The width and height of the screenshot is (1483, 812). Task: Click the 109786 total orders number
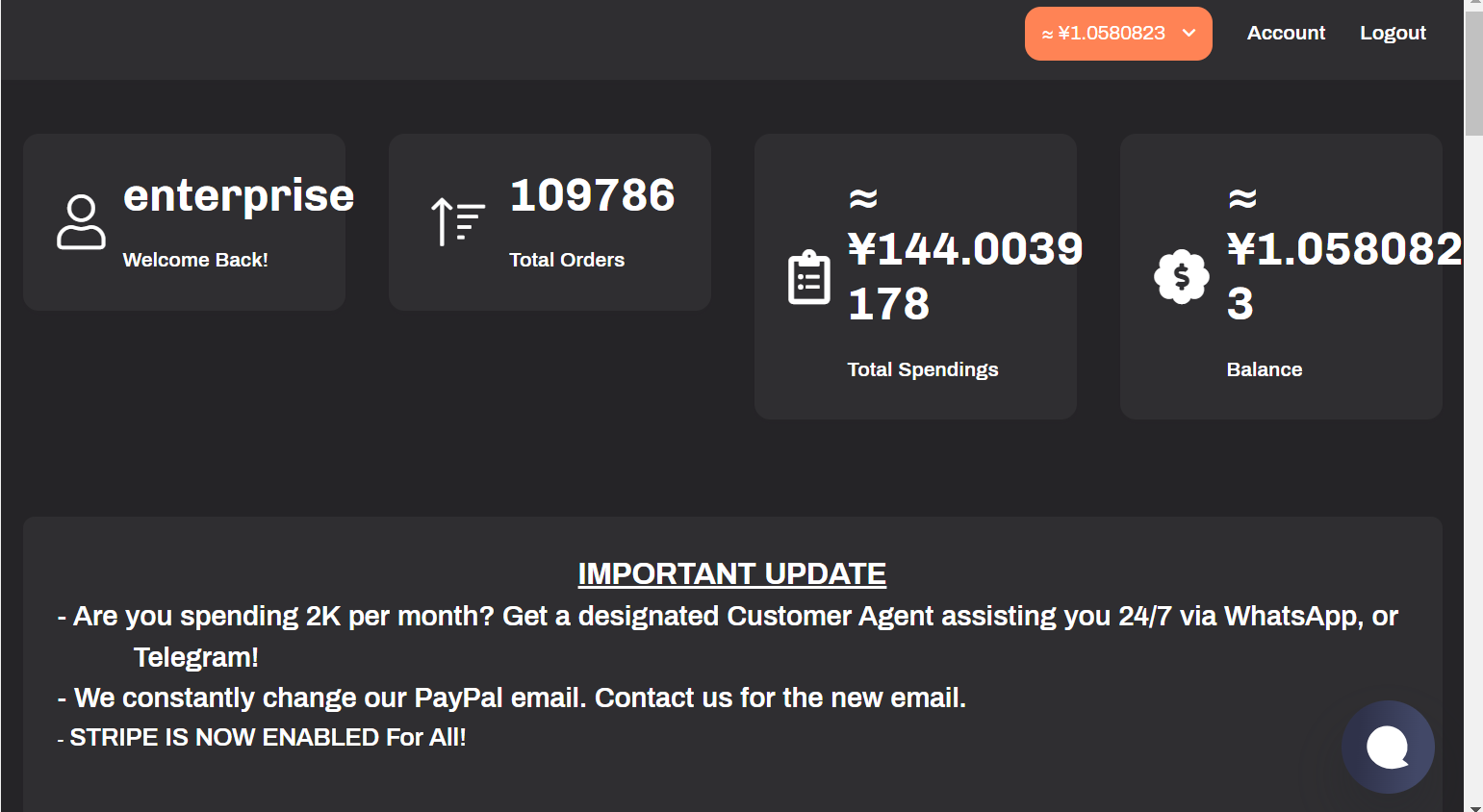click(x=592, y=195)
